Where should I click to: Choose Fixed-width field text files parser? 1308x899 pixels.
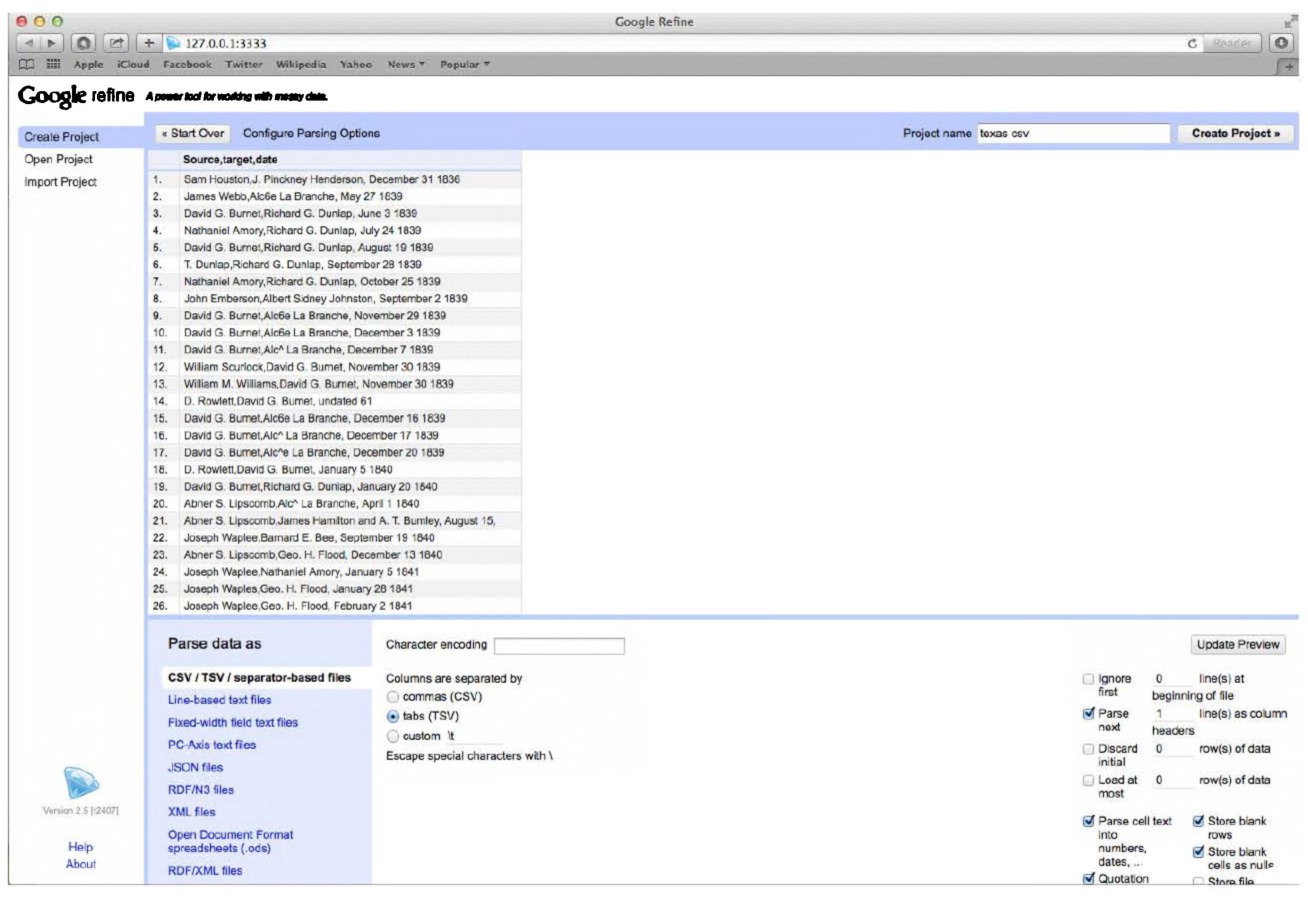coord(233,722)
